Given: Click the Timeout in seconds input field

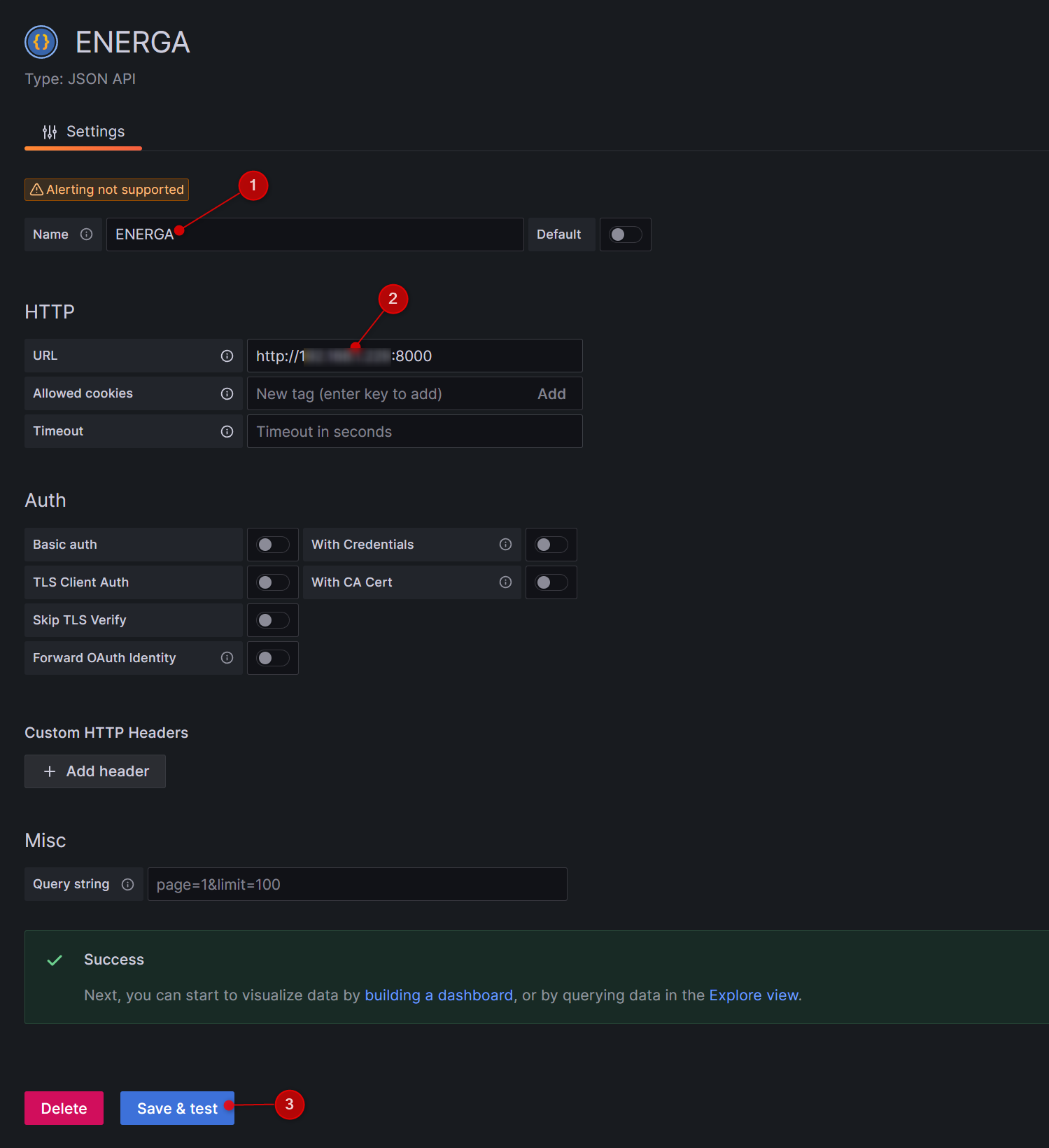Looking at the screenshot, I should [x=414, y=432].
